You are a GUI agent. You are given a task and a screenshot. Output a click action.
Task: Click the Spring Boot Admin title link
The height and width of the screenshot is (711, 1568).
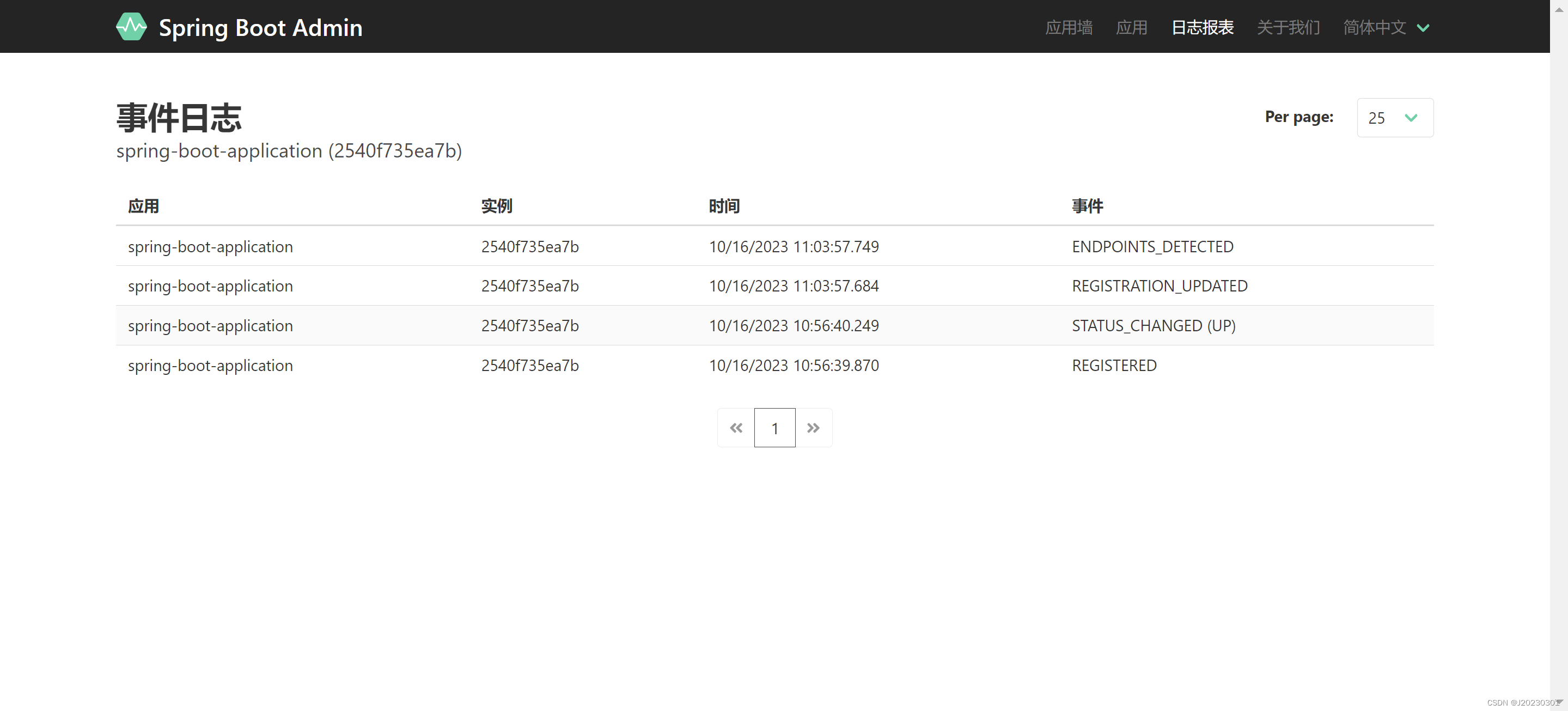click(260, 27)
